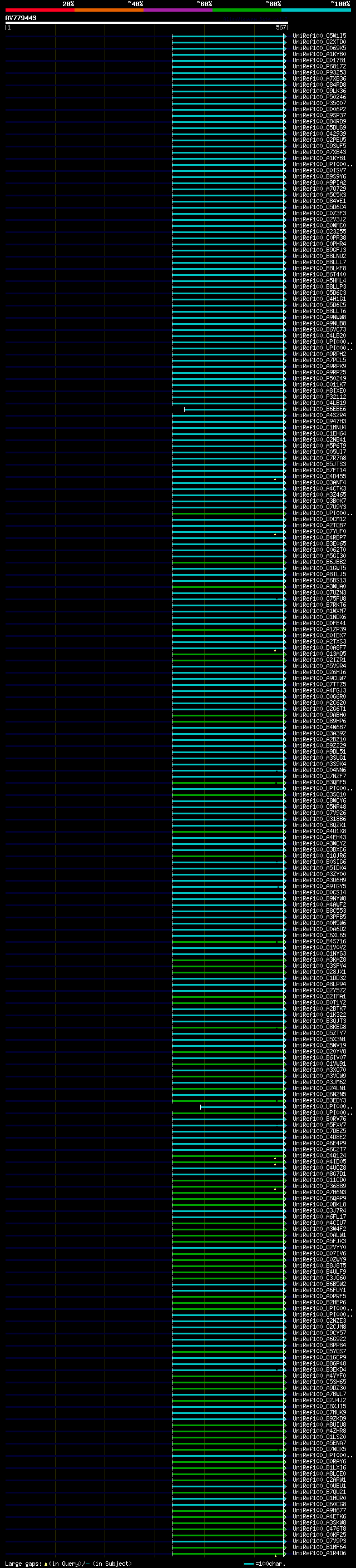Viewport: 356px width, 1568px height.
Task: Click the UniRef100_A7BWL7 label
Action: click(x=319, y=1394)
